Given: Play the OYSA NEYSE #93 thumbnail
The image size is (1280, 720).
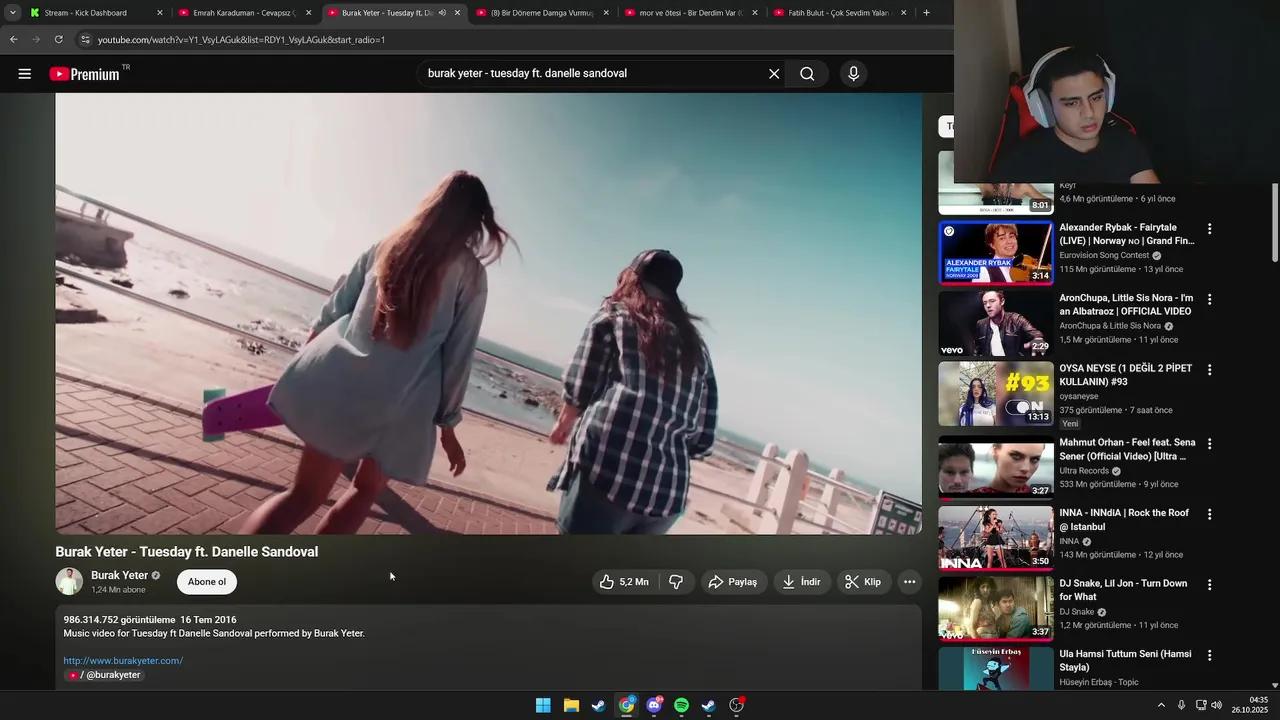Looking at the screenshot, I should [996, 394].
